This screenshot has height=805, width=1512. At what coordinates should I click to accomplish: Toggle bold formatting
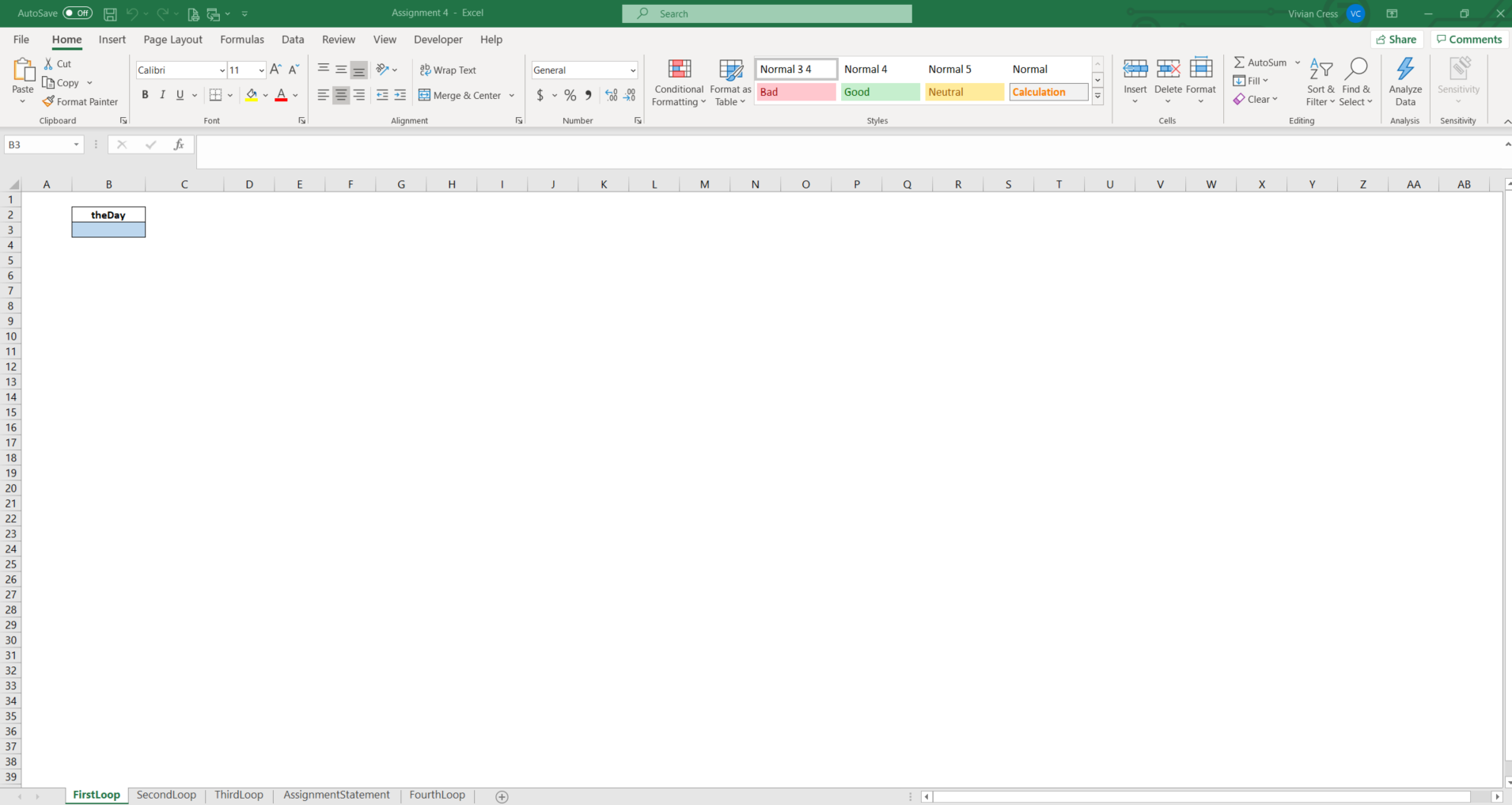pos(145,95)
